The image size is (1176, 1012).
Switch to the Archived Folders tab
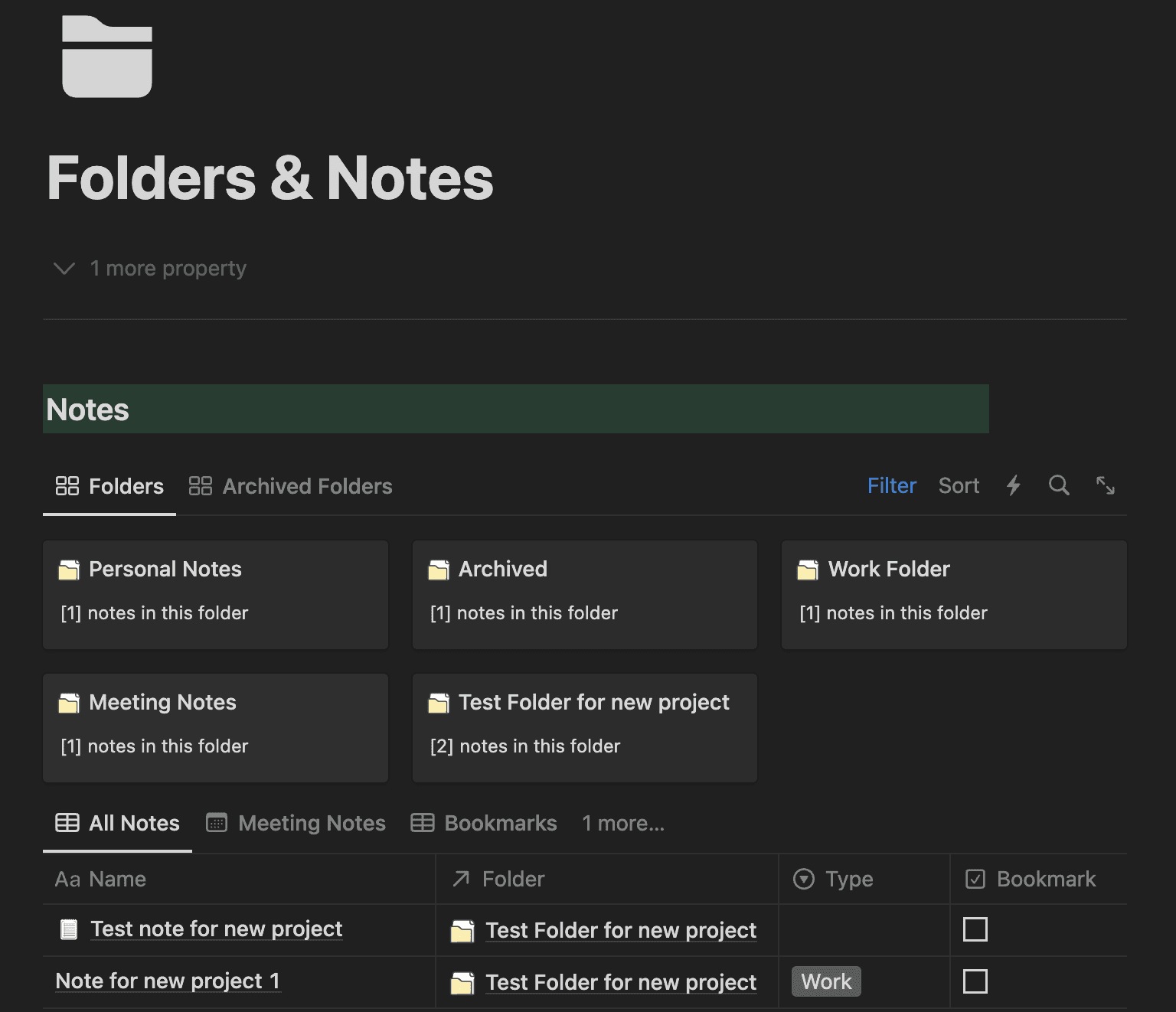click(x=290, y=486)
